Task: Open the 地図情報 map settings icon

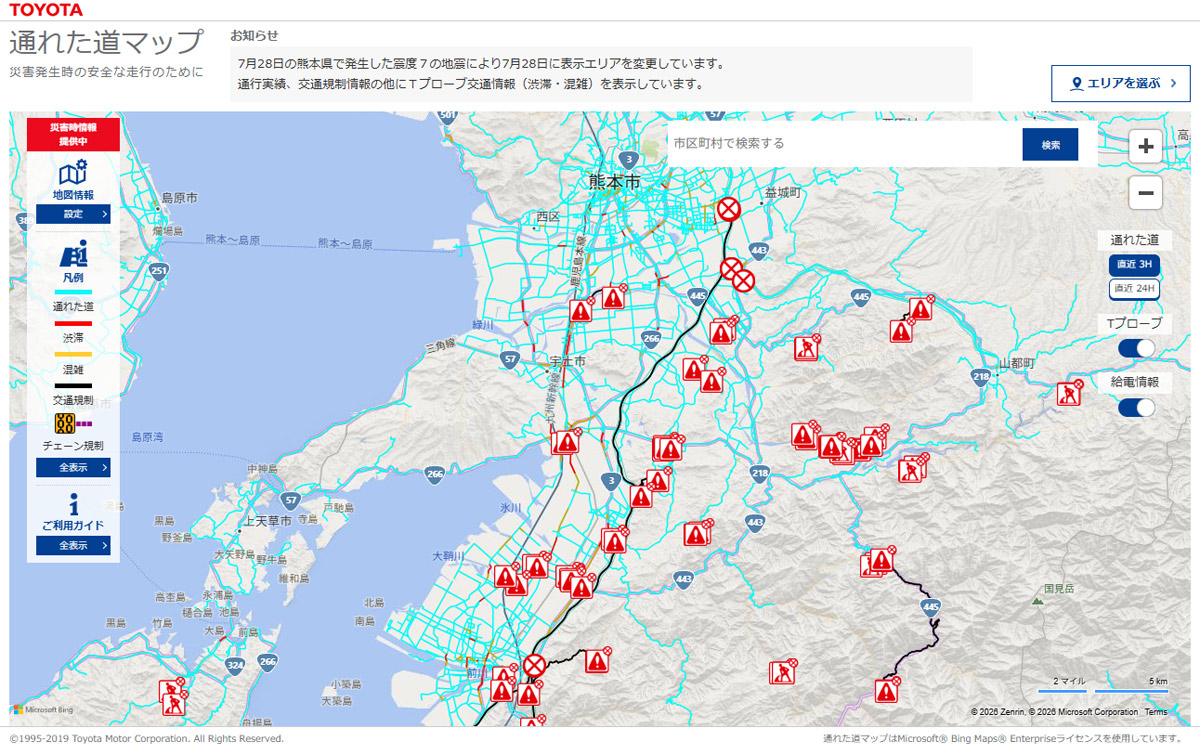Action: click(x=73, y=172)
